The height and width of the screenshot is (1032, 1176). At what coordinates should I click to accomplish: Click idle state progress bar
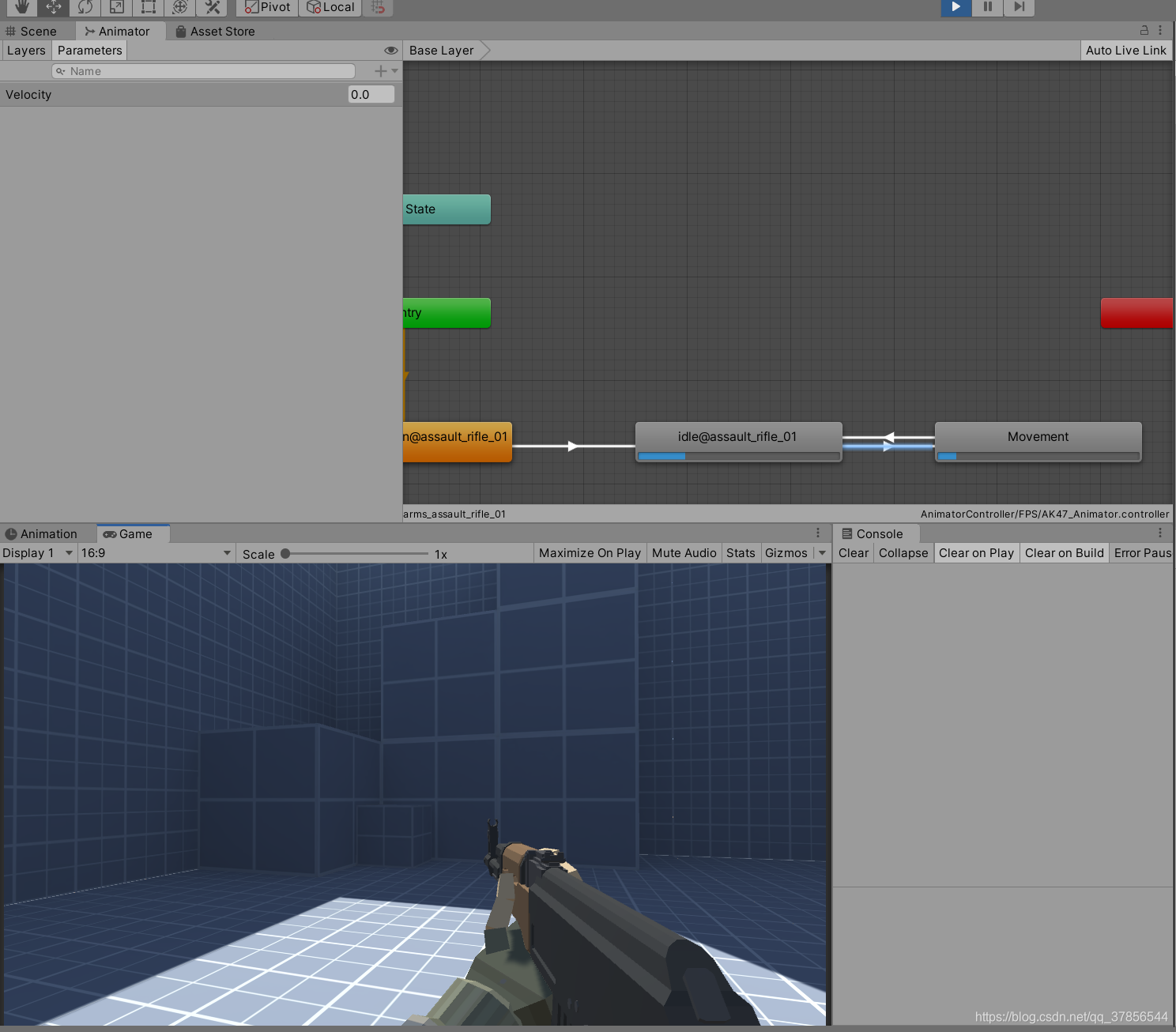(738, 456)
